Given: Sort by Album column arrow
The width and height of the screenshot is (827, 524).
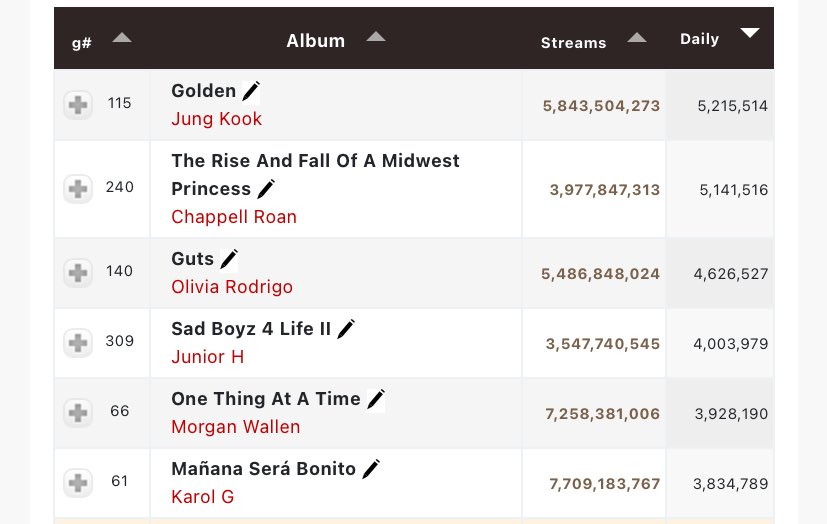Looking at the screenshot, I should 376,36.
